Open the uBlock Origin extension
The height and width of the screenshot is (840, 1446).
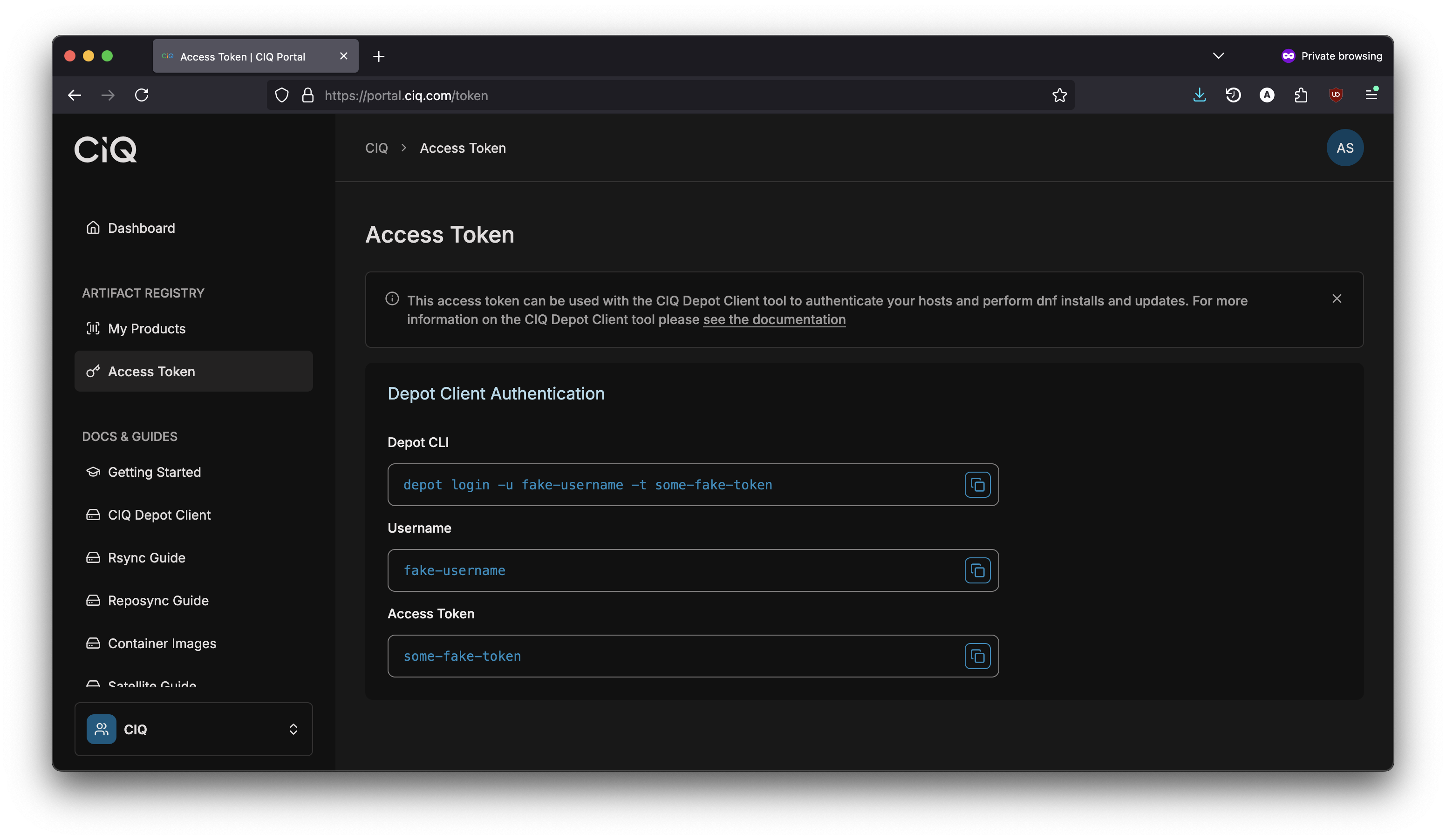click(x=1337, y=95)
